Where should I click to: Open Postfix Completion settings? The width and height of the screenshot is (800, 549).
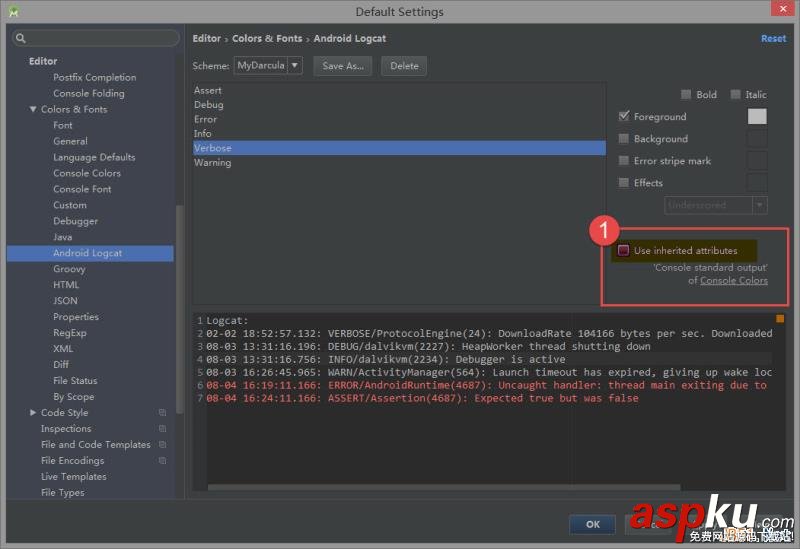[x=94, y=77]
